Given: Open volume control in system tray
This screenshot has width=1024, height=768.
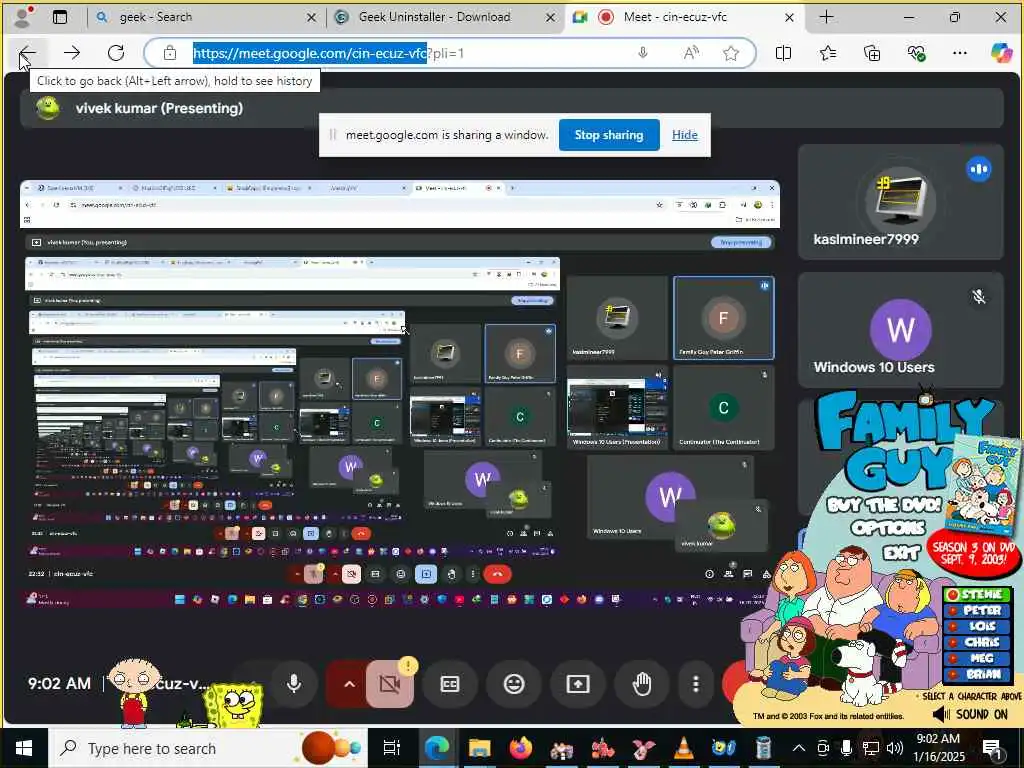Looking at the screenshot, I should (x=895, y=748).
